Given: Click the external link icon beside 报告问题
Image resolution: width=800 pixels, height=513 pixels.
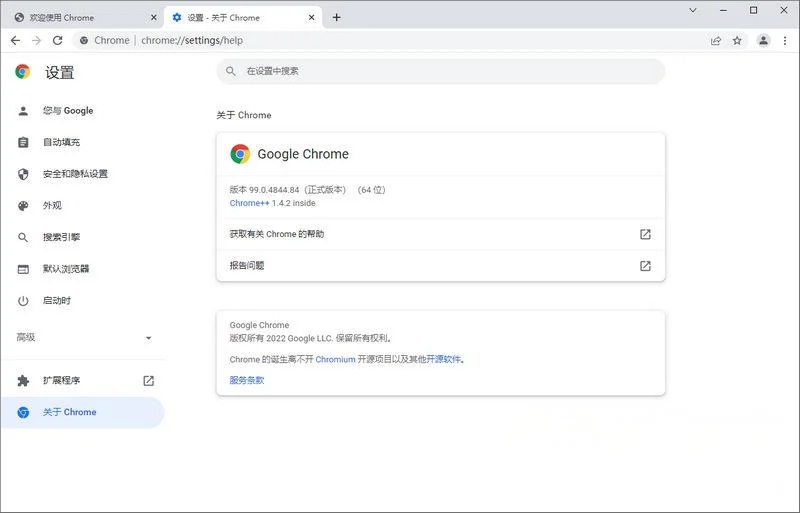Looking at the screenshot, I should click(645, 266).
